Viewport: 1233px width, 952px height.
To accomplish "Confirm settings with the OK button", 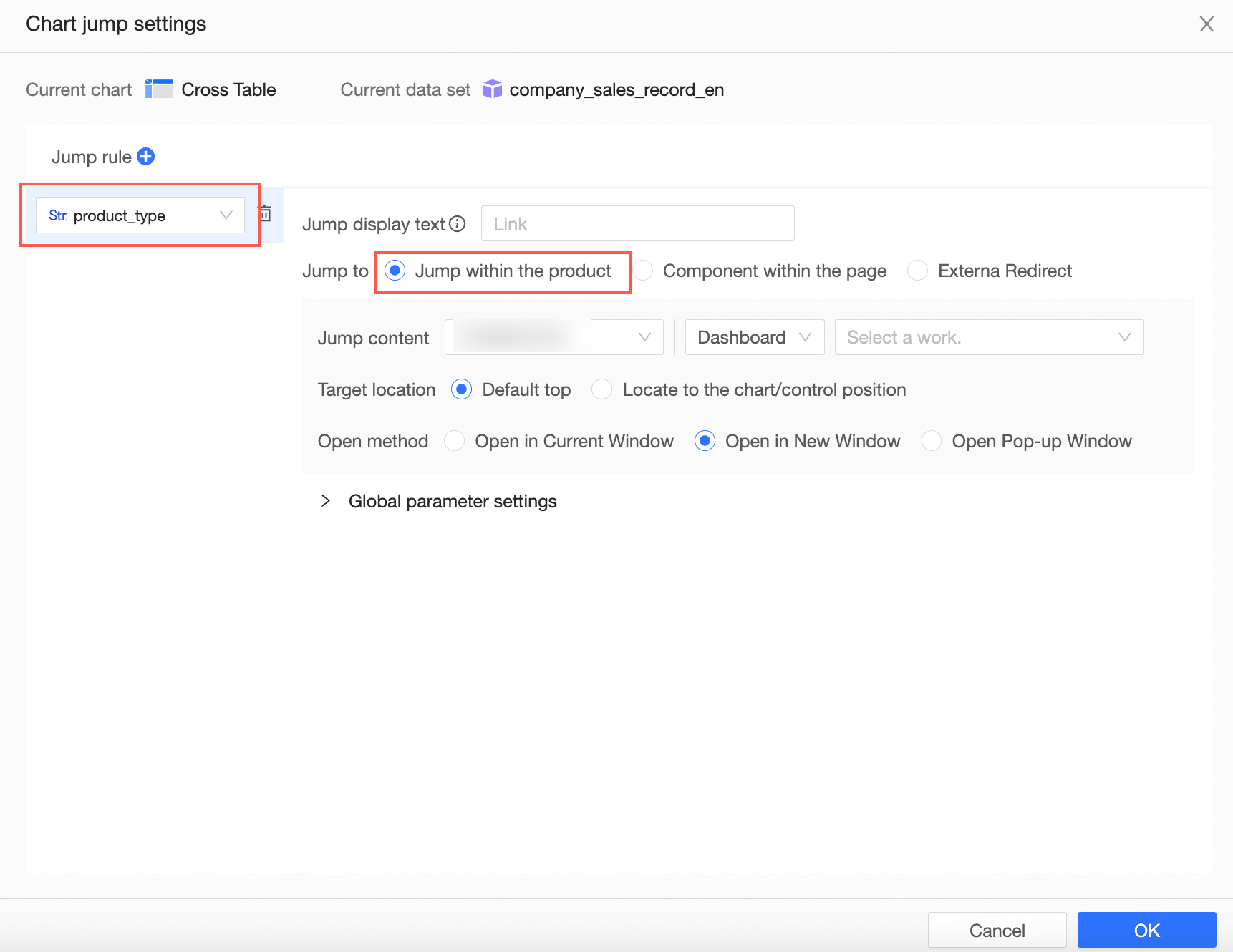I will click(x=1147, y=930).
